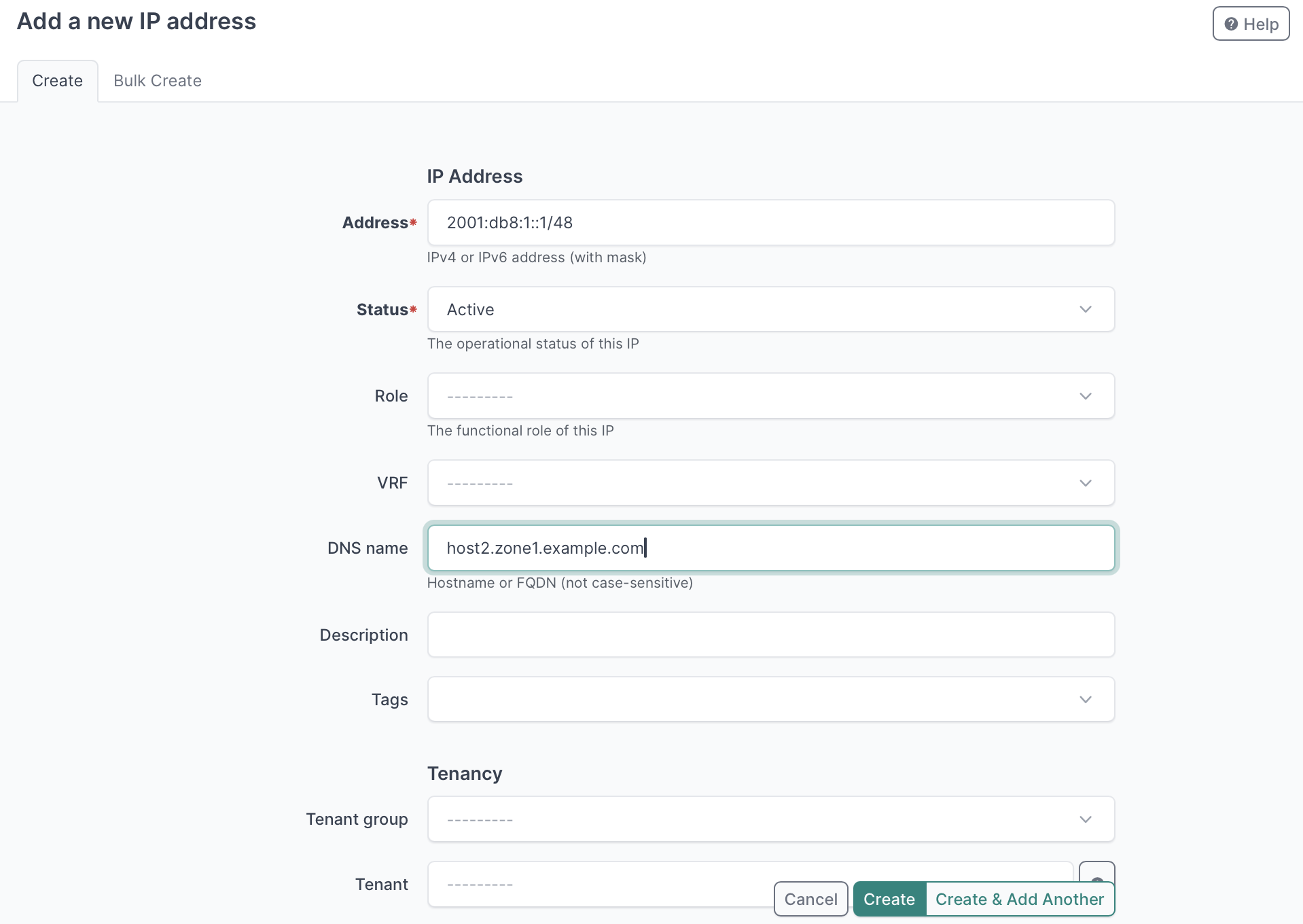This screenshot has height=924, width=1303.
Task: Click the Help button
Action: click(x=1251, y=23)
